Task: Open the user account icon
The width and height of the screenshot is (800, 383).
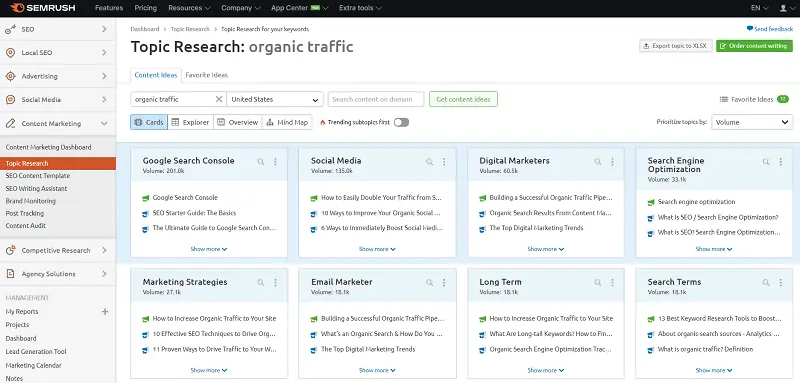Action: pos(783,8)
